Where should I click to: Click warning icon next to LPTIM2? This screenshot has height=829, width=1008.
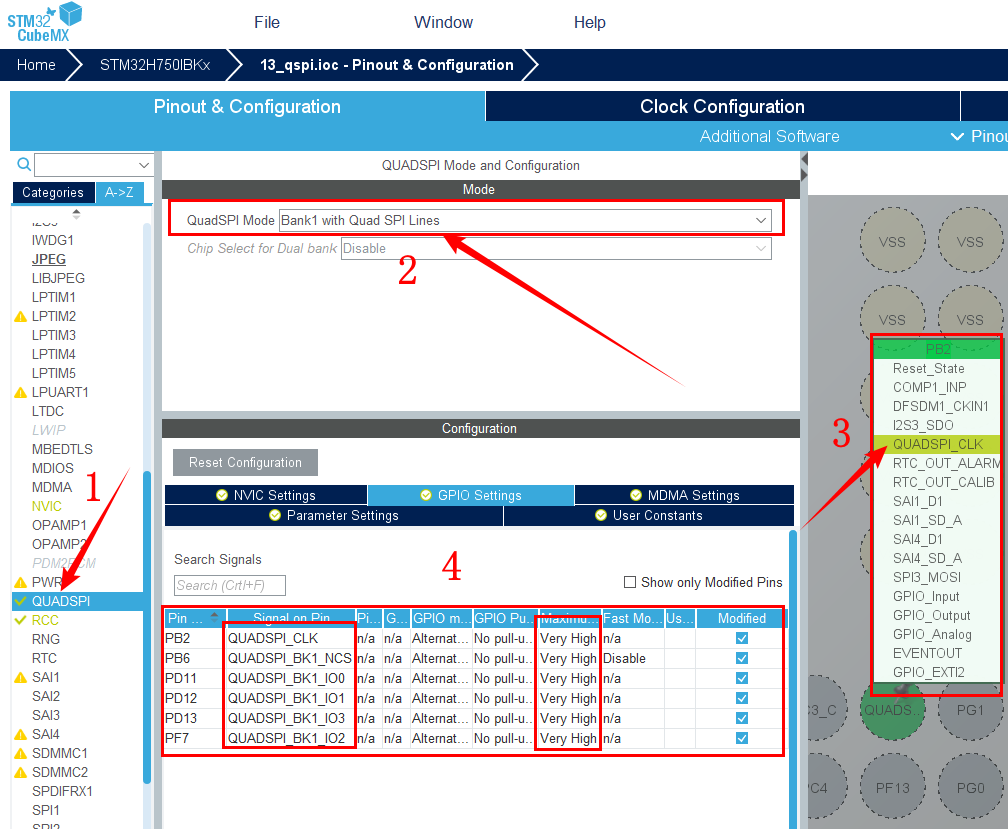pos(19,316)
